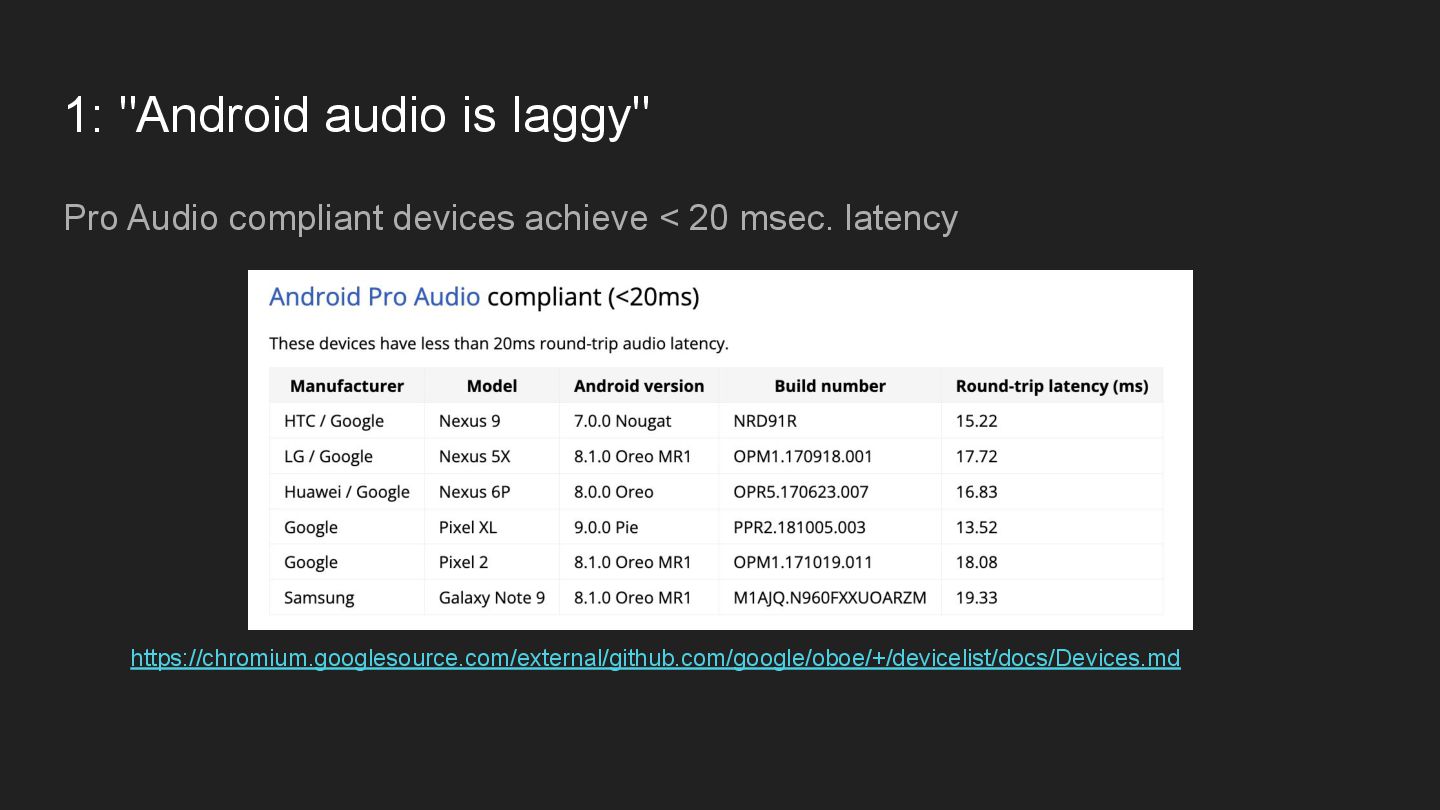Click the 'Galaxy Note 9' model cell

[x=492, y=598]
